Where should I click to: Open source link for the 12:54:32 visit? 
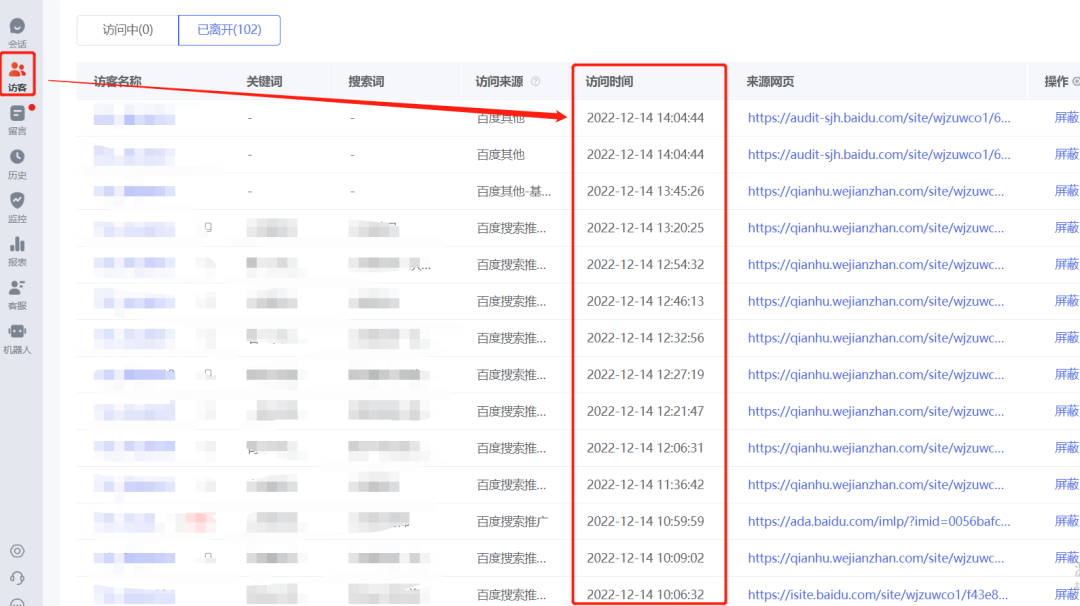(x=875, y=264)
